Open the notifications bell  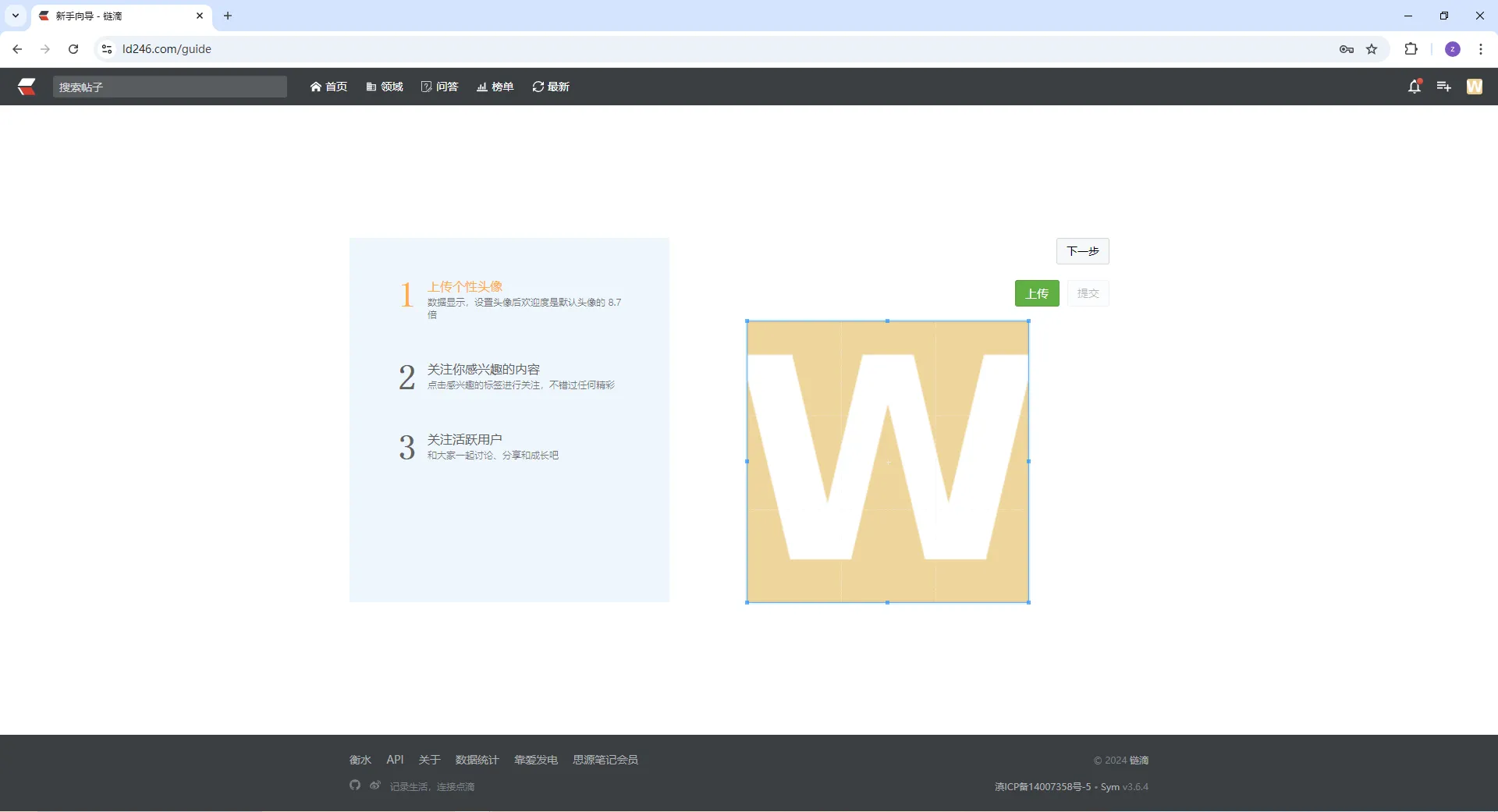click(1415, 87)
